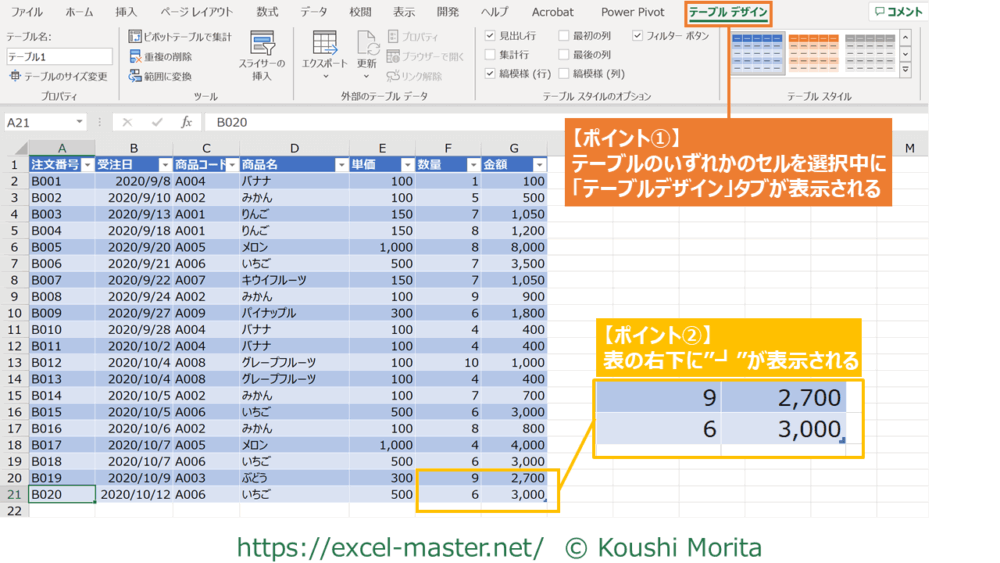Select column D header

(x=293, y=148)
